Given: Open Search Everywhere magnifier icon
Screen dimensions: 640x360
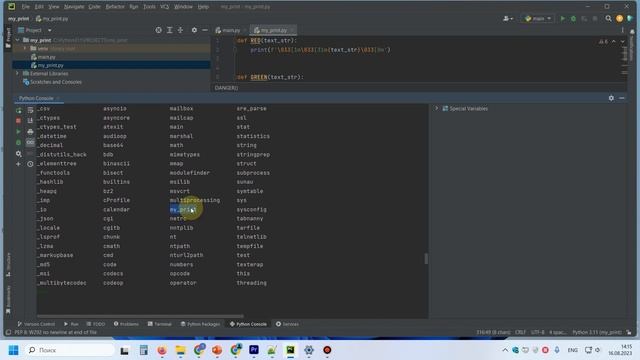Looking at the screenshot, I should coord(609,18).
